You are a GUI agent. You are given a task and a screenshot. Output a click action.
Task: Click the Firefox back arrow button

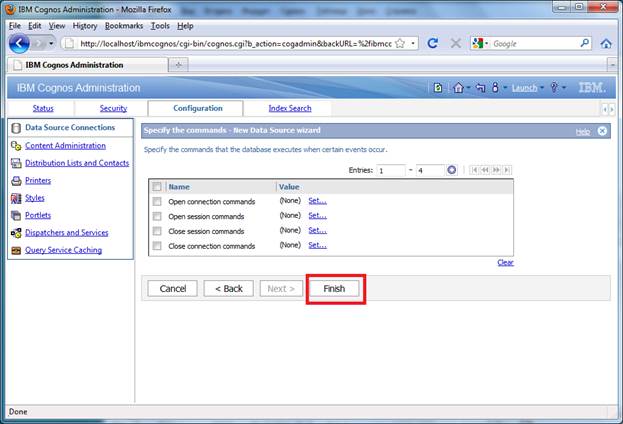tap(19, 43)
